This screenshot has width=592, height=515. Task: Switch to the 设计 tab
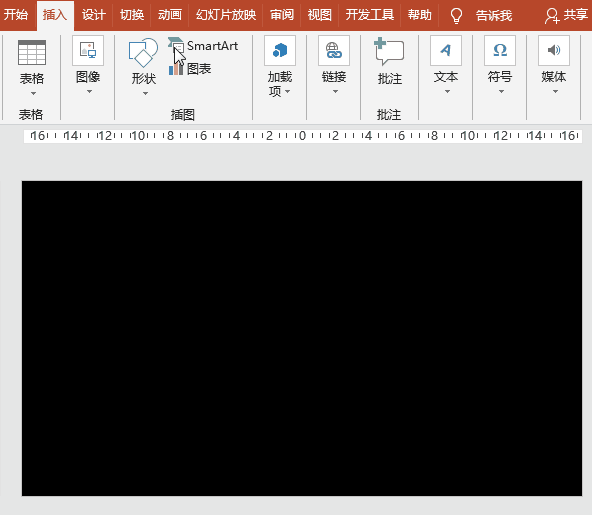[93, 15]
